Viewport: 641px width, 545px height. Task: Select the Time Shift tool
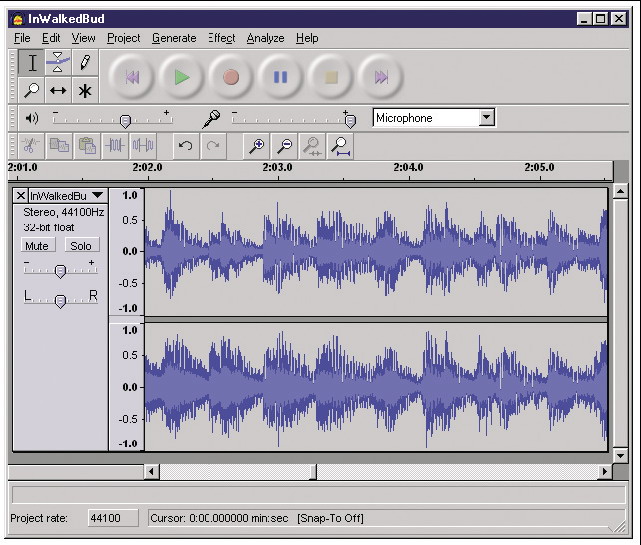tap(58, 90)
